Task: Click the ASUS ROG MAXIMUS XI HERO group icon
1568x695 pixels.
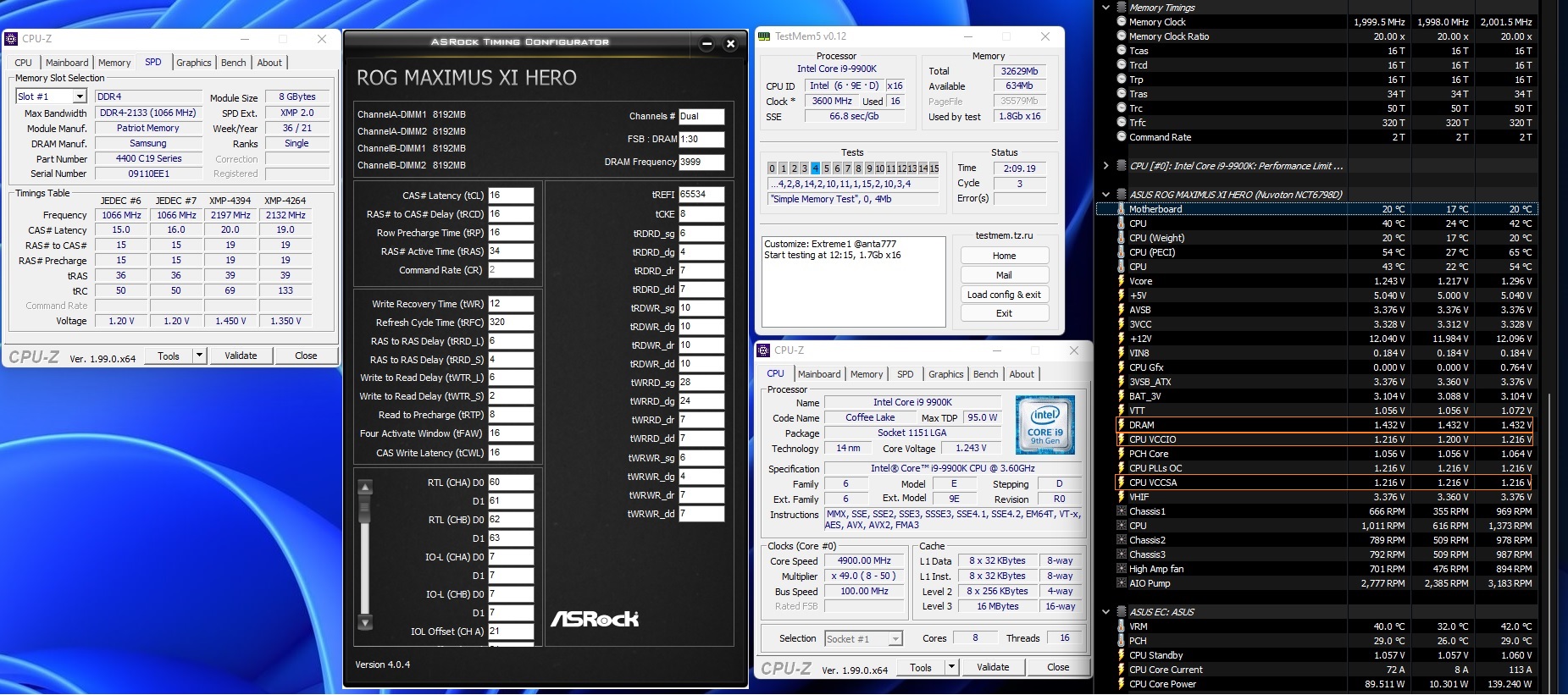Action: pos(1122,195)
